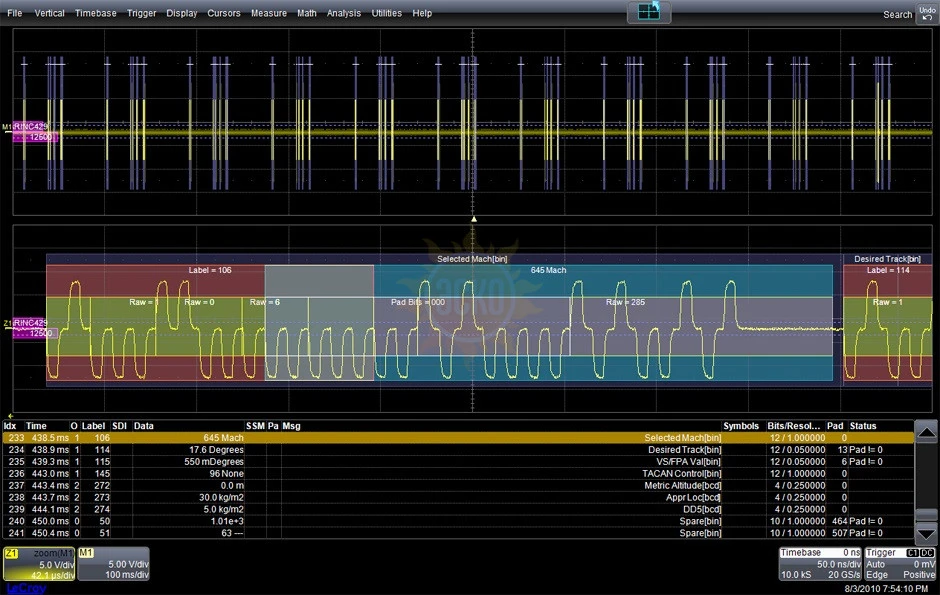The width and height of the screenshot is (940, 595).
Task: Click the Data column header
Action: pyautogui.click(x=143, y=426)
